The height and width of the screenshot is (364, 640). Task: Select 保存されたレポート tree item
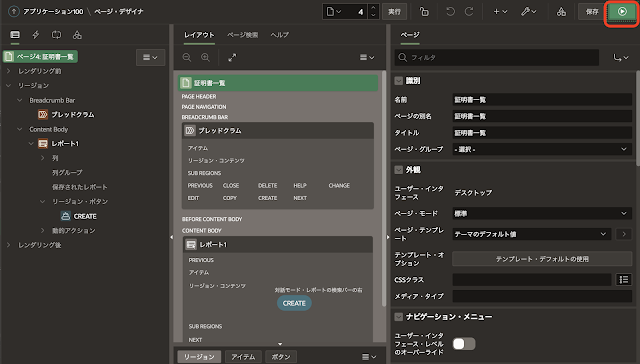79,187
